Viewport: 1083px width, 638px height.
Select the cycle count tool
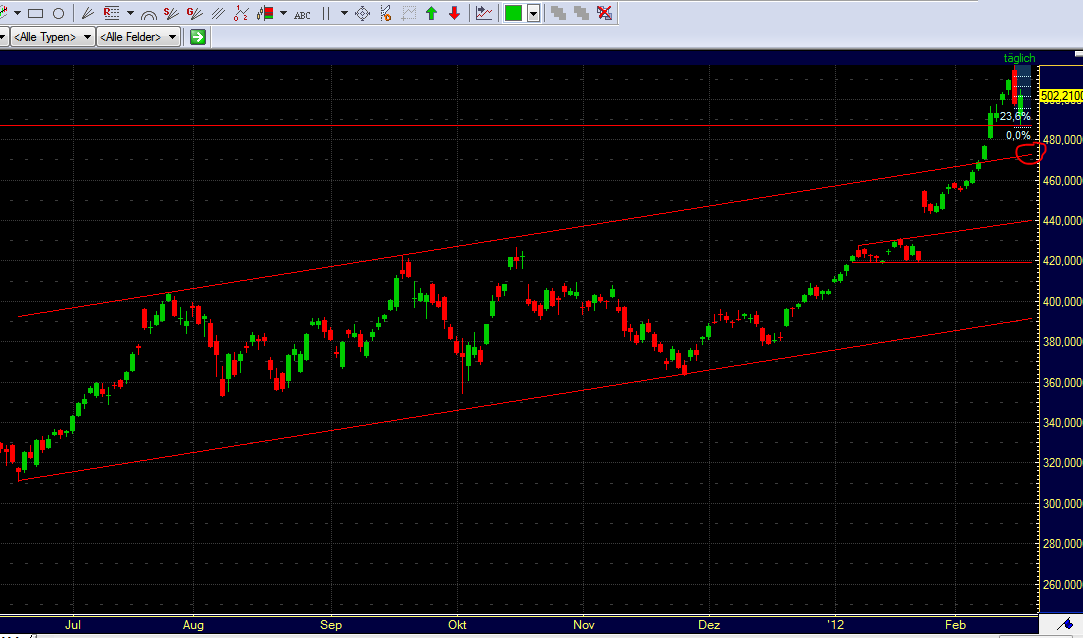tap(242, 13)
